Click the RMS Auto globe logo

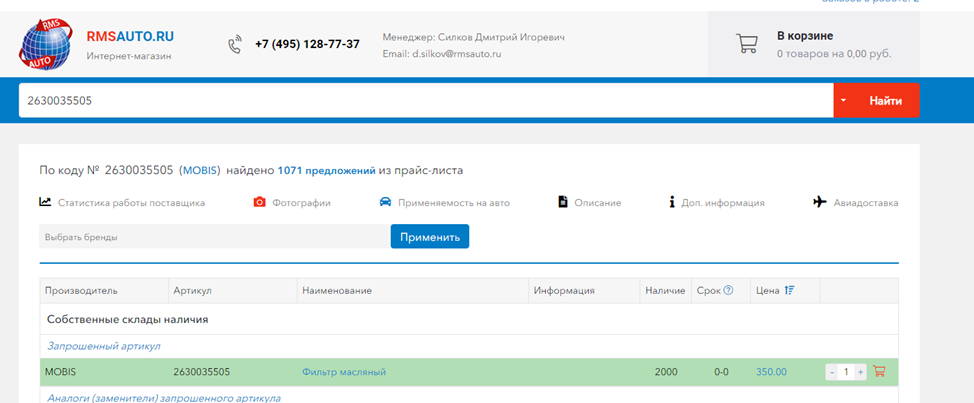(x=47, y=43)
